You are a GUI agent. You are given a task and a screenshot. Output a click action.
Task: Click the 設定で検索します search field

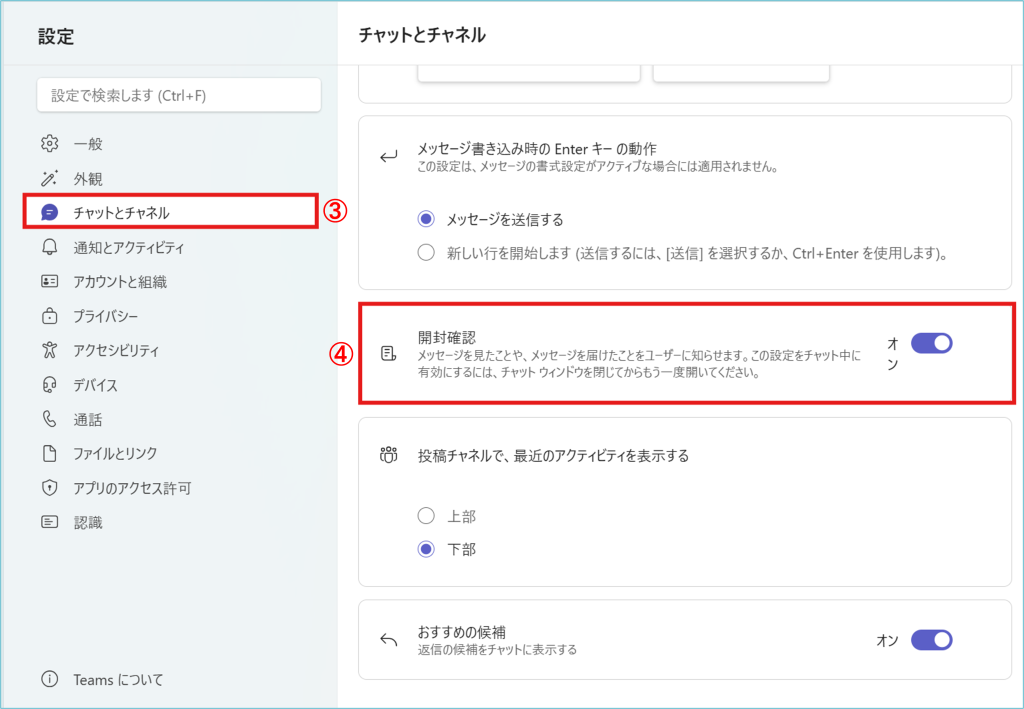(179, 95)
